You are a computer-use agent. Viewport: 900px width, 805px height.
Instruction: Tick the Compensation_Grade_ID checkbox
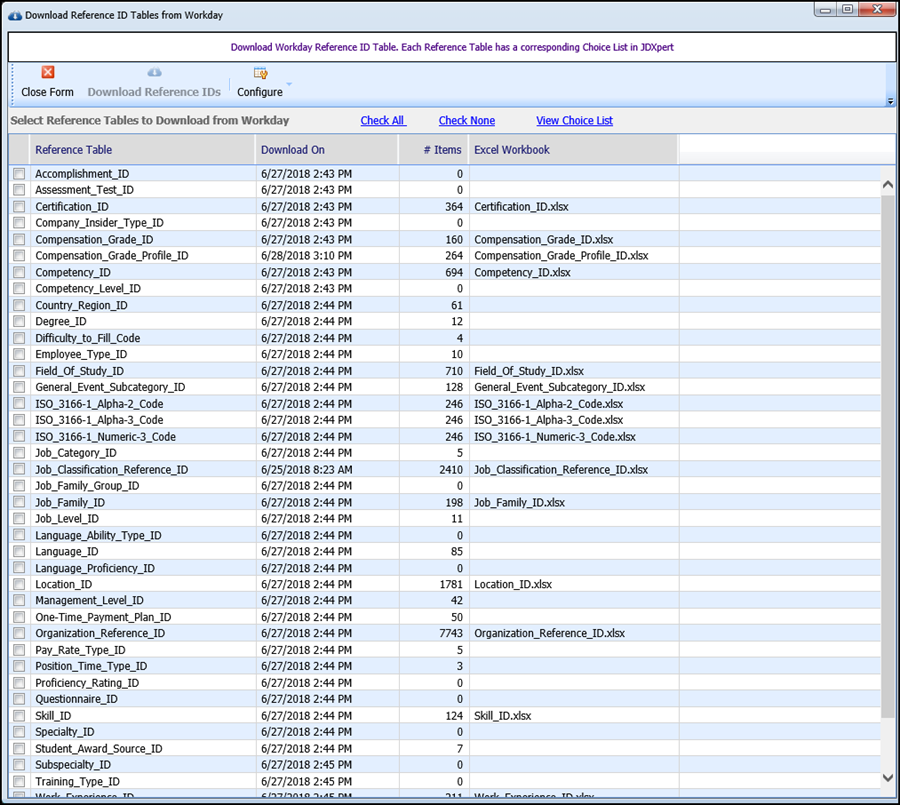tap(20, 239)
